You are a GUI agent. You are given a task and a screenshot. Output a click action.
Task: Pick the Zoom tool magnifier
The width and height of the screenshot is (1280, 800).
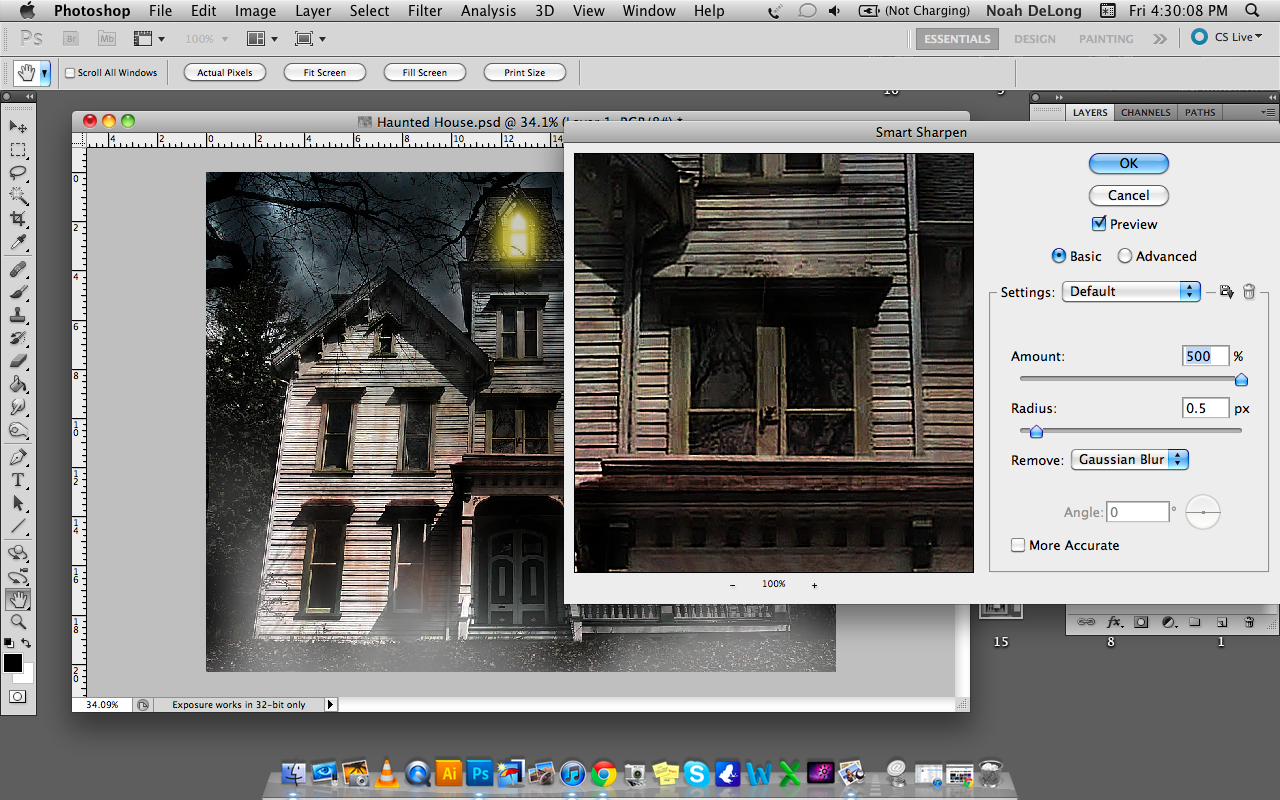[x=18, y=622]
